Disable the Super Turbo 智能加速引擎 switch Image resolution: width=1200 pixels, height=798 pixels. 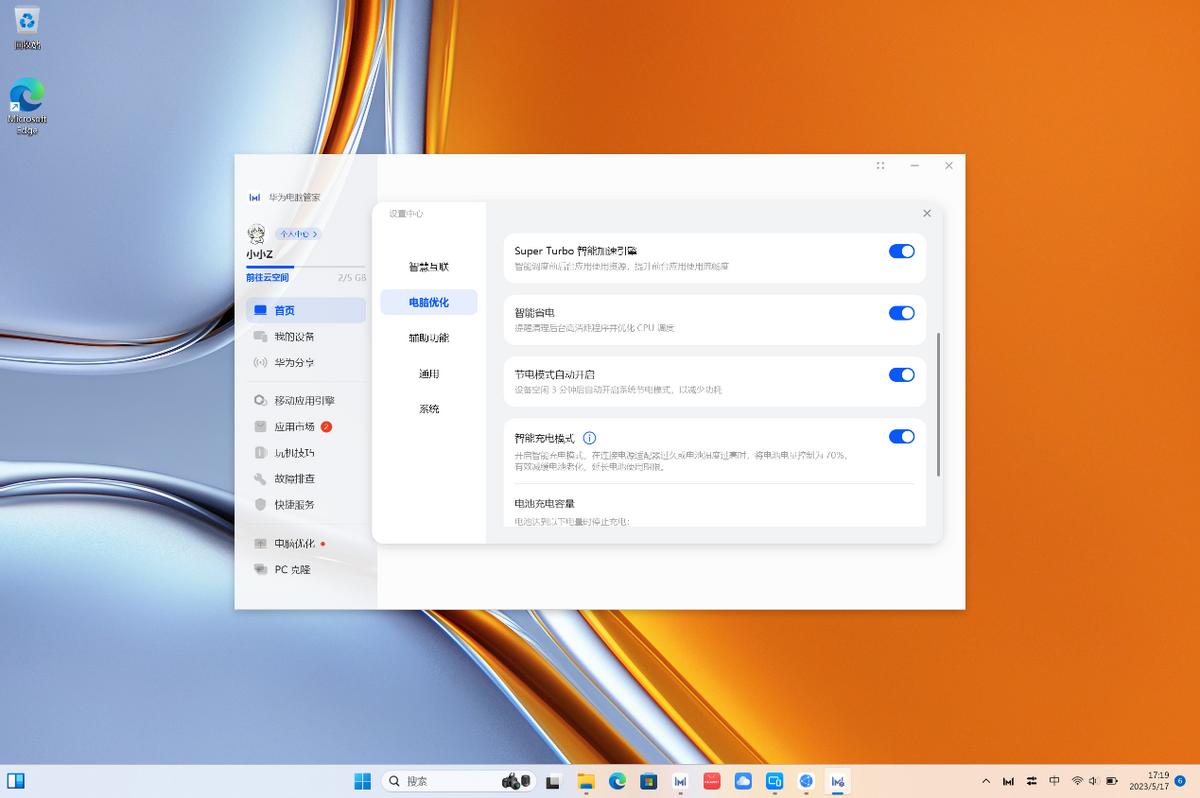(902, 251)
